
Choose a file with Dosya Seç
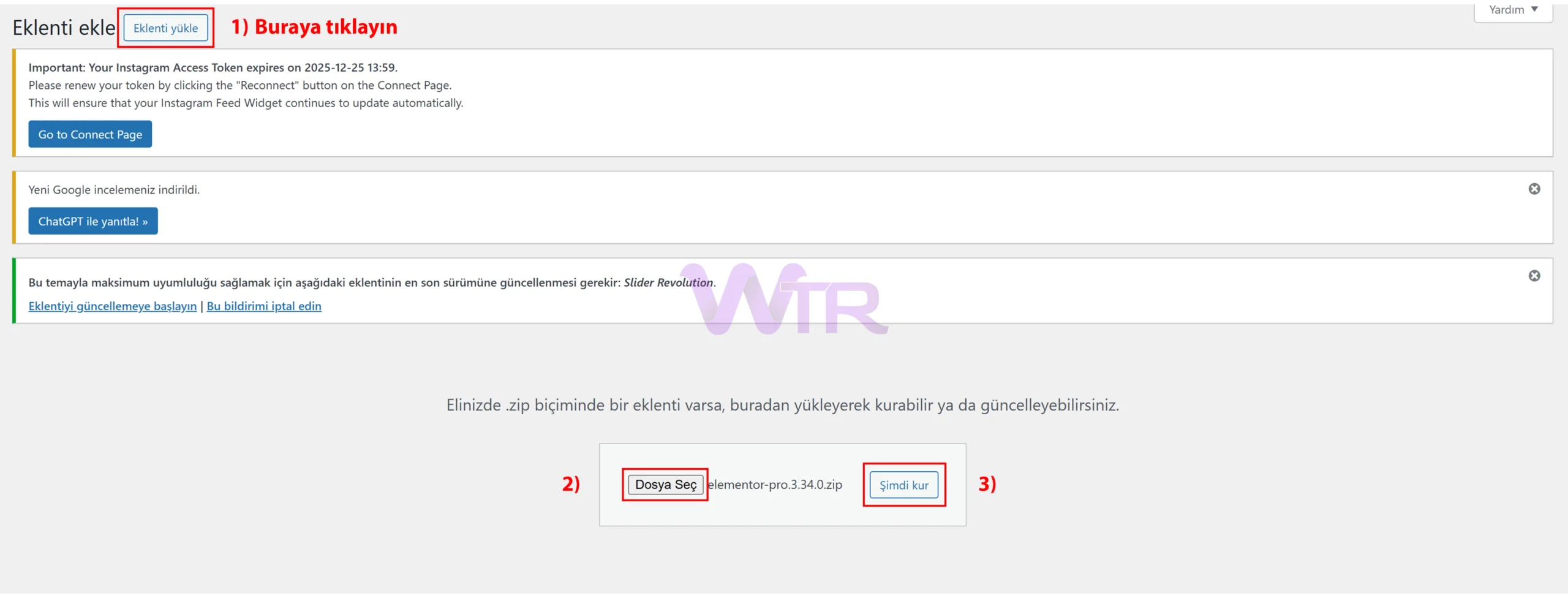tap(665, 485)
